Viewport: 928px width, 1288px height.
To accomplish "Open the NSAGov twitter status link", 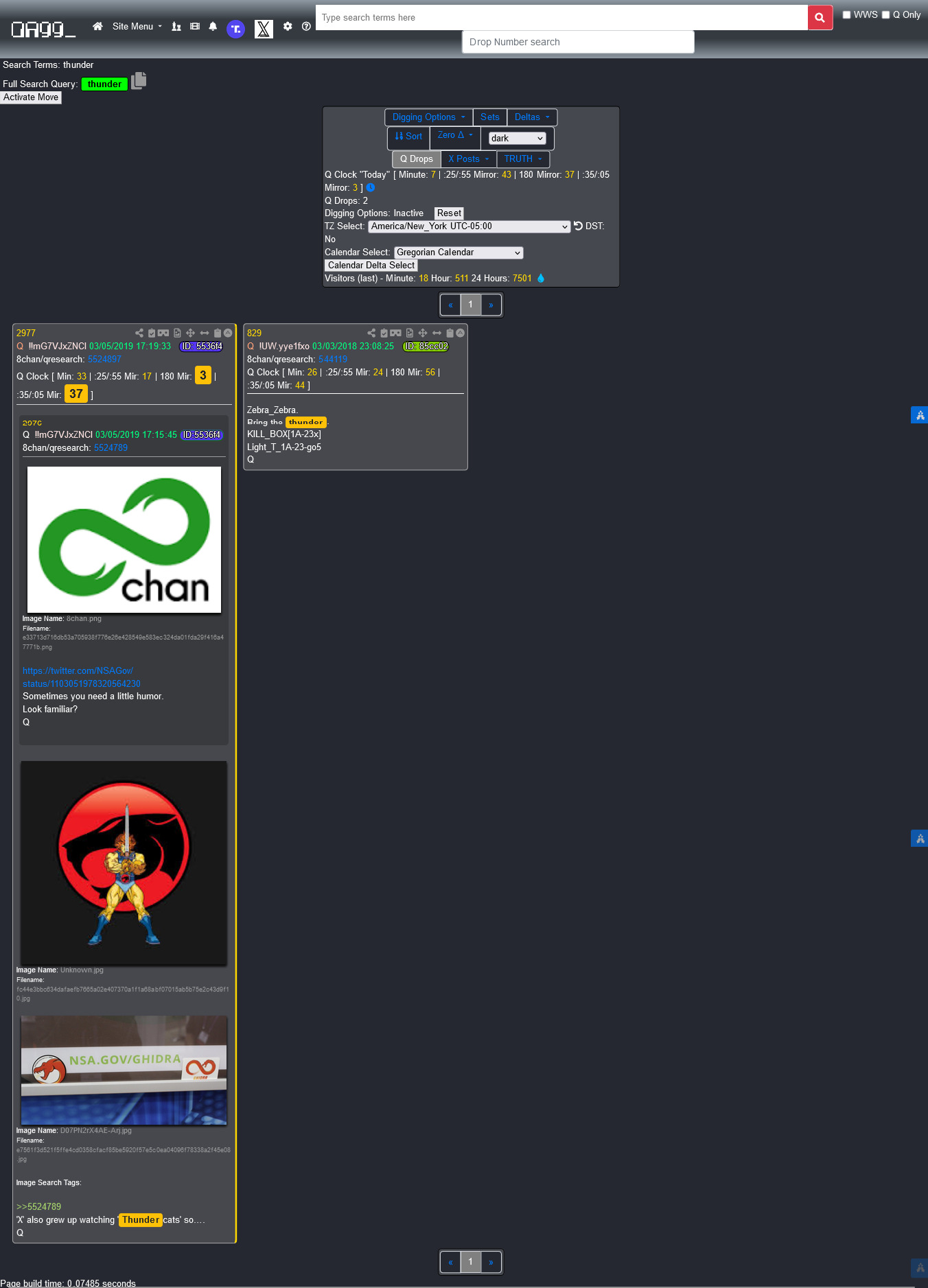I will (82, 677).
